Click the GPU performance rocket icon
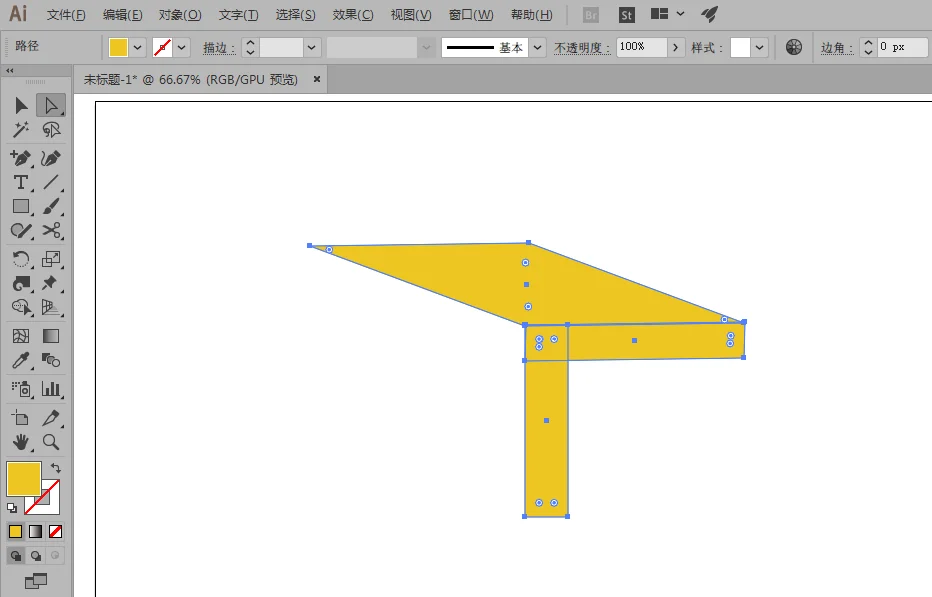 (709, 14)
